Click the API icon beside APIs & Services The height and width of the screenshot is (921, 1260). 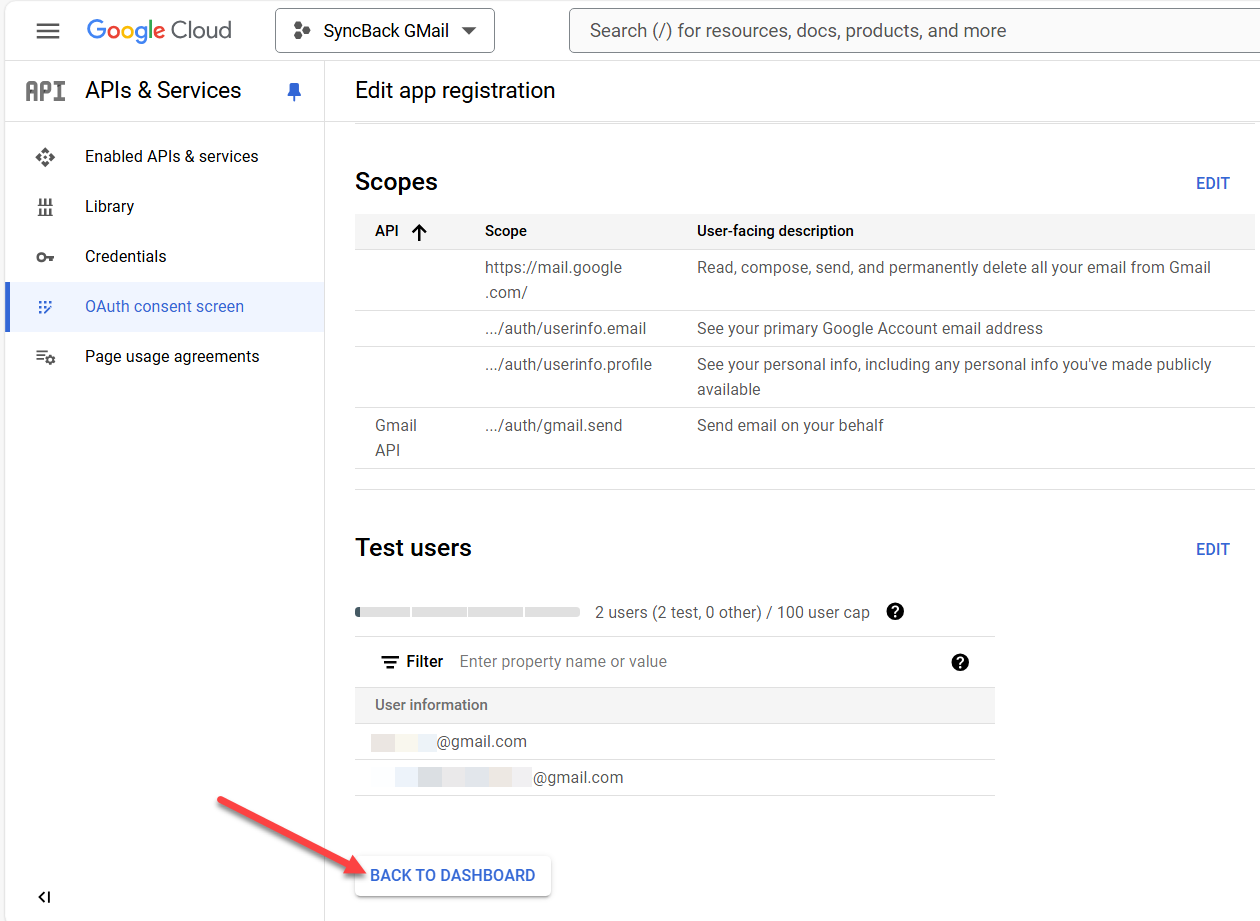[x=45, y=91]
